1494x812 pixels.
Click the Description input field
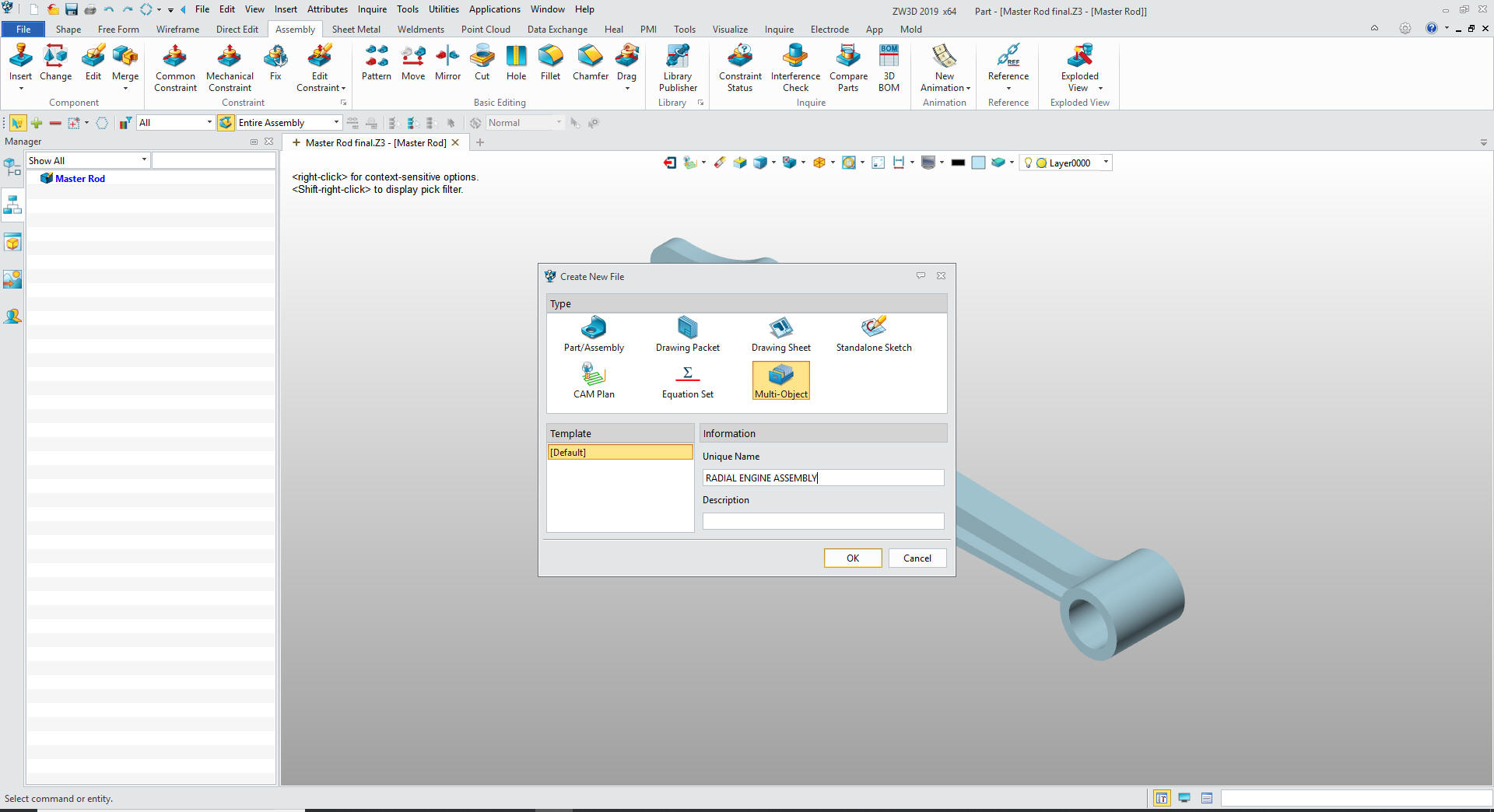[822, 521]
